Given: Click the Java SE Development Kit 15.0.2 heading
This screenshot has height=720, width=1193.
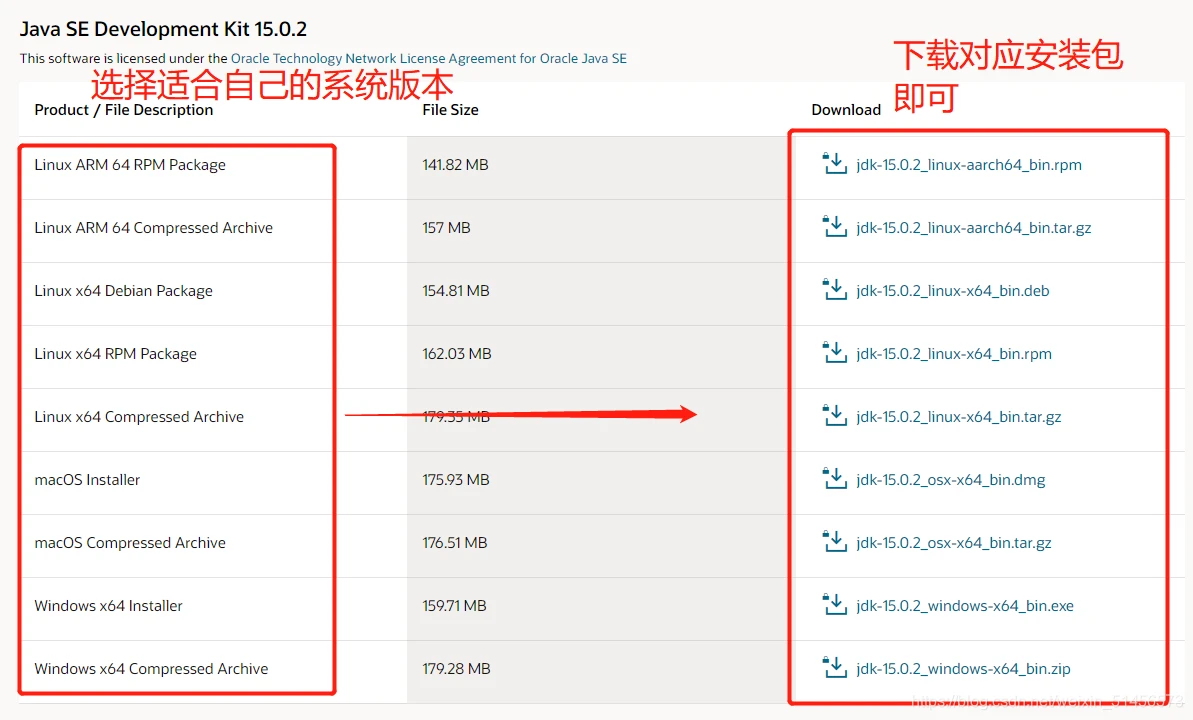Looking at the screenshot, I should [164, 30].
